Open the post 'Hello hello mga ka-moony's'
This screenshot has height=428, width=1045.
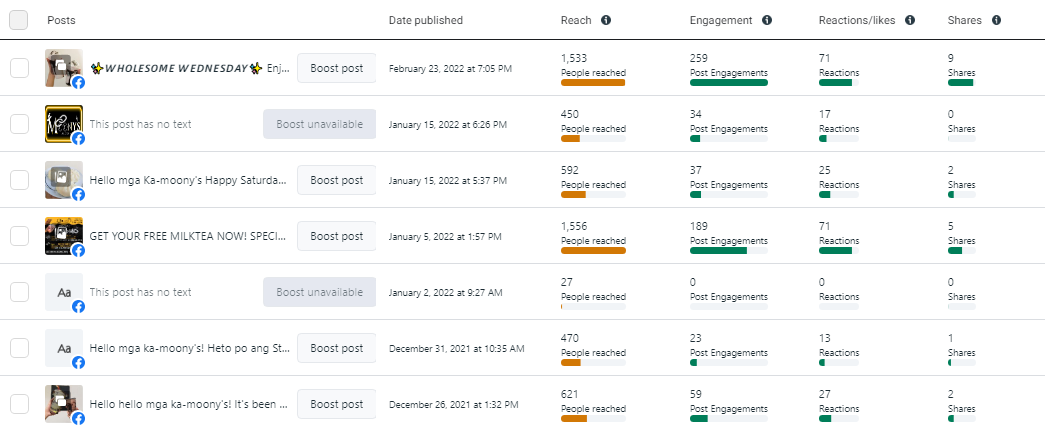[x=188, y=404]
